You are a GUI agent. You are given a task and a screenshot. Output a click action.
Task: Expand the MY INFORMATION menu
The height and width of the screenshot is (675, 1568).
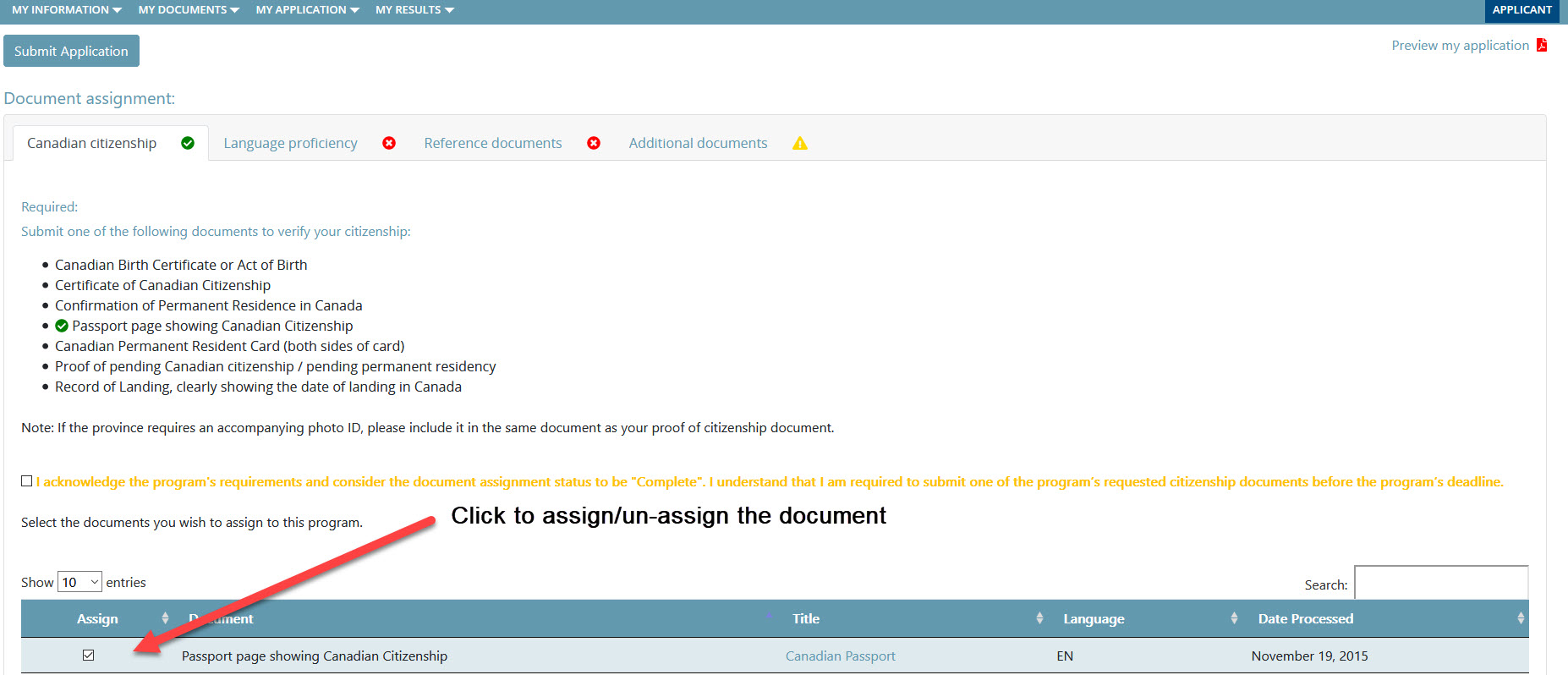point(66,10)
